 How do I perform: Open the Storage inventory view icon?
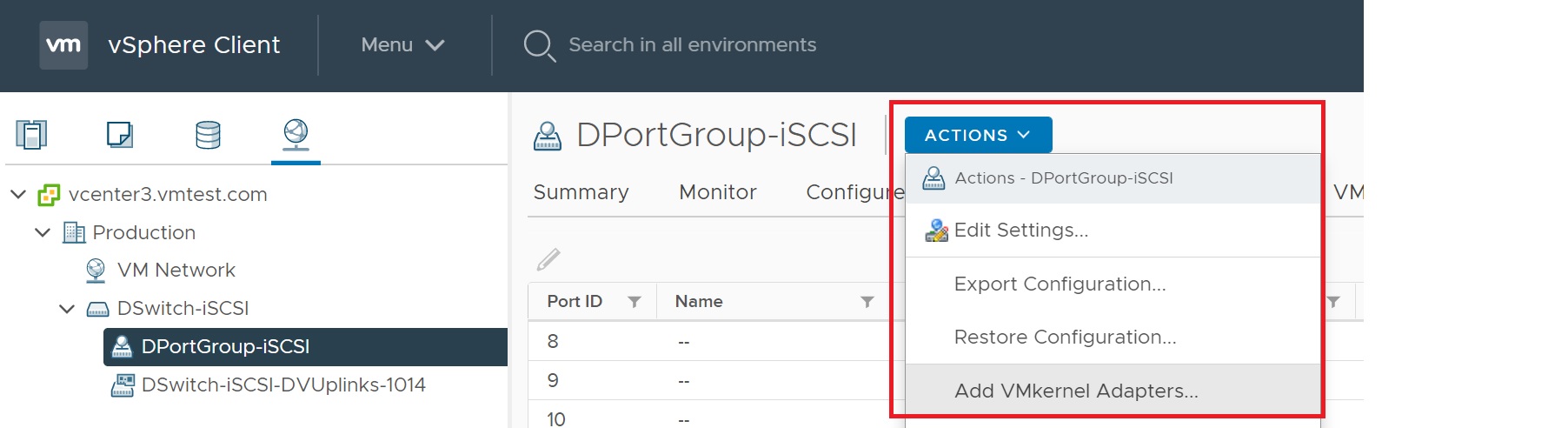pos(208,135)
